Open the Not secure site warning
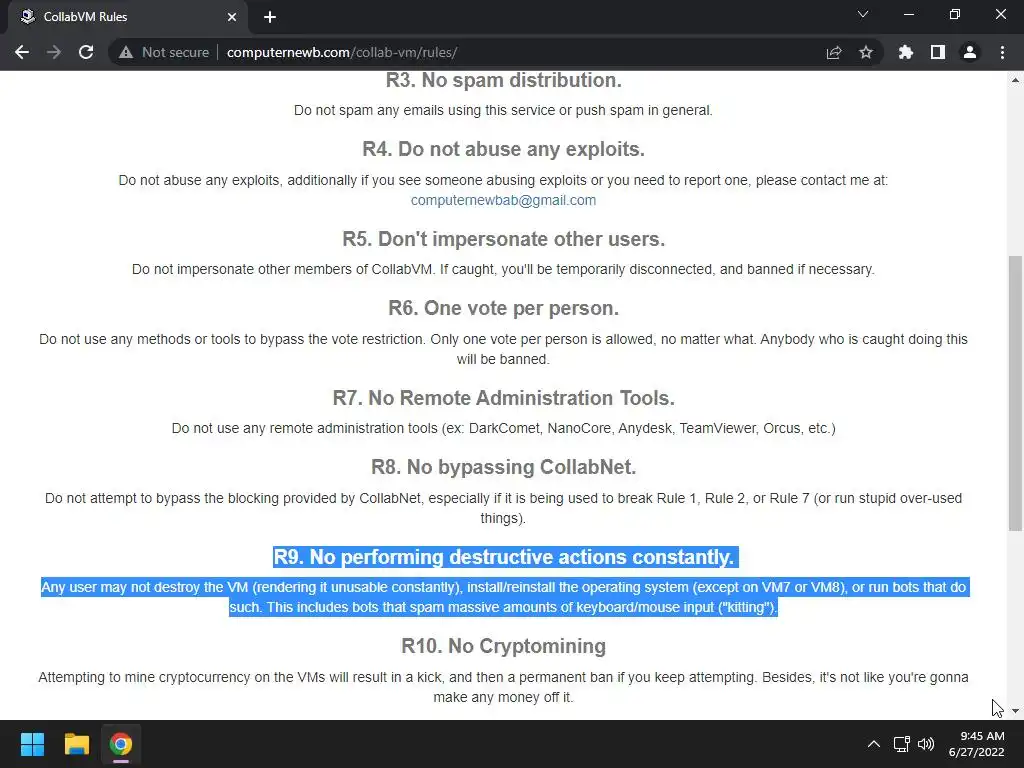Screen dimensions: 1024x768 pos(164,52)
